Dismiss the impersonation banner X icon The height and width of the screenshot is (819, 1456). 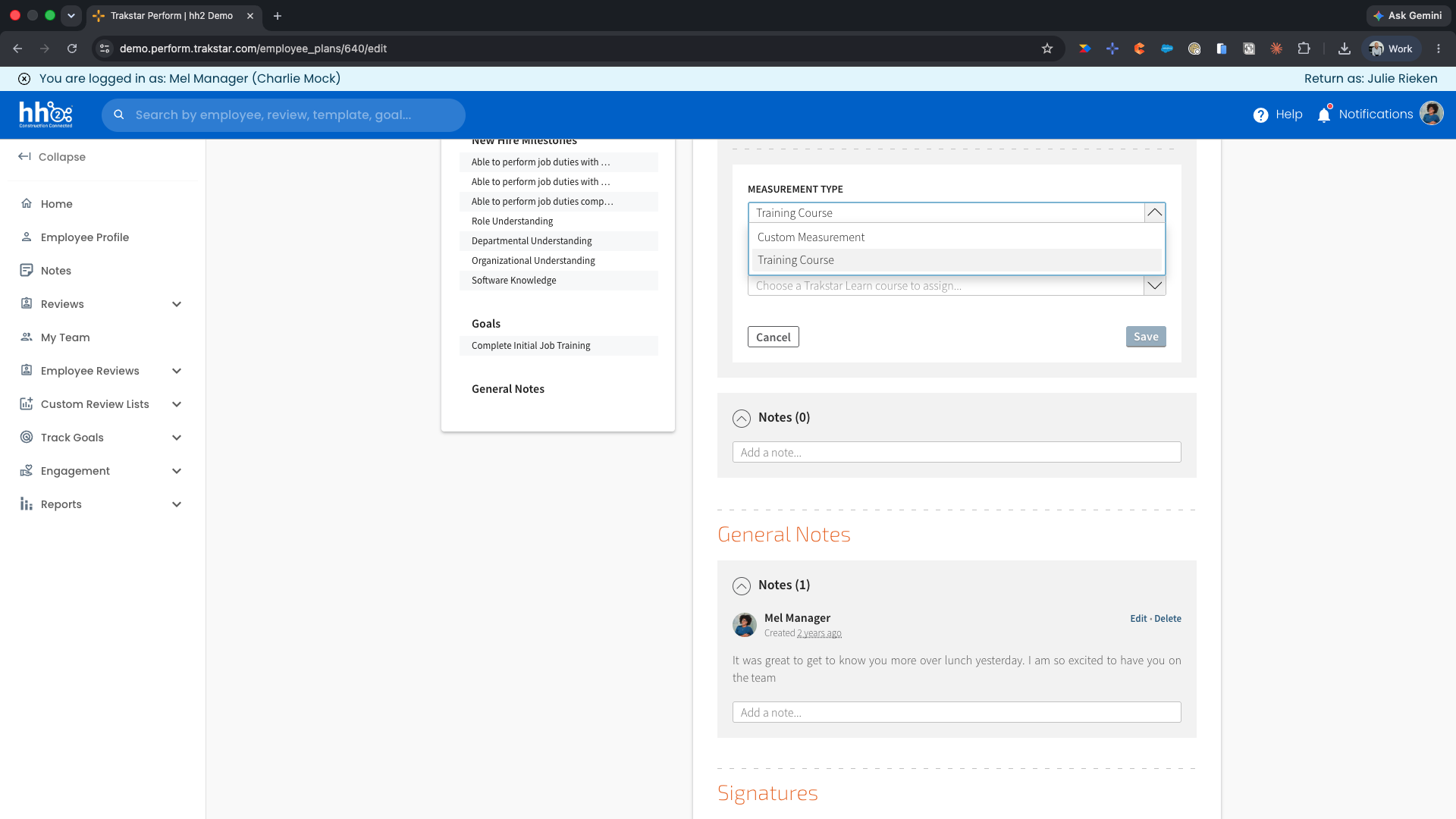[24, 79]
